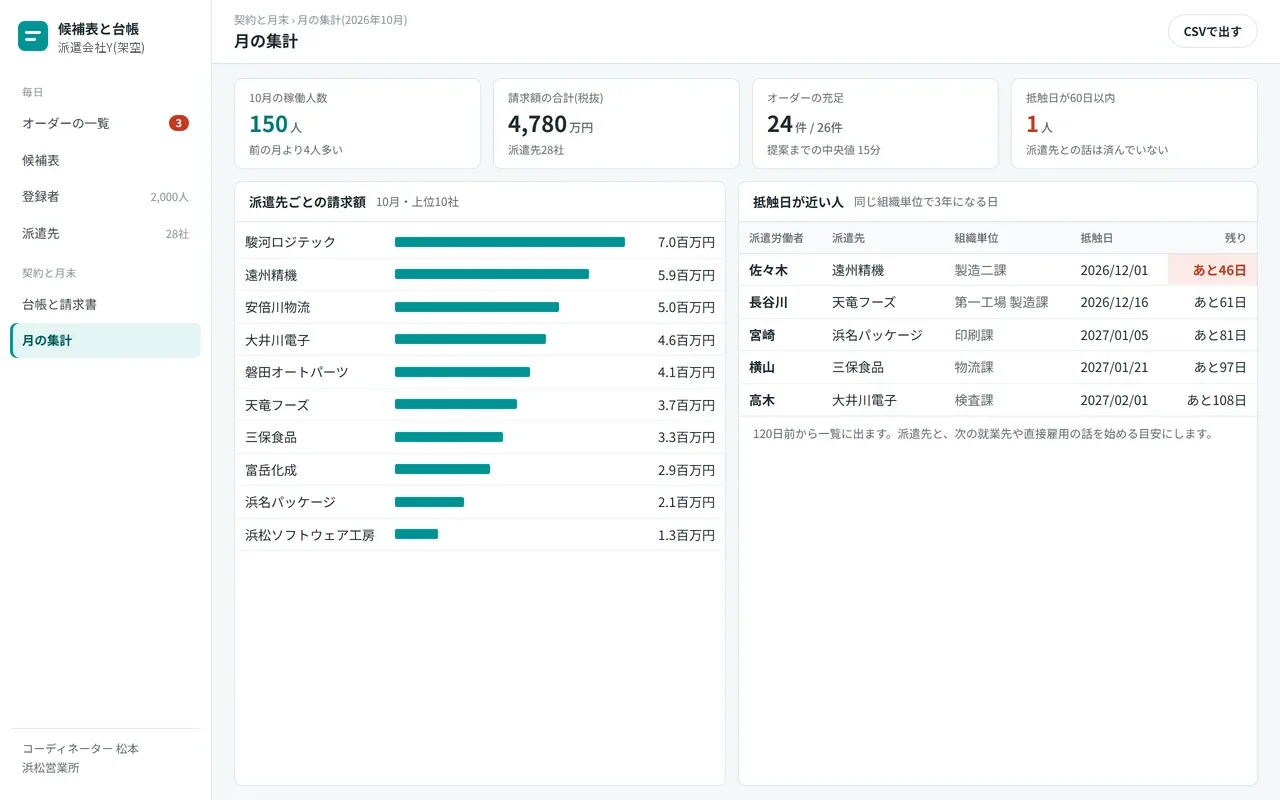Click the 遠州精機 bar in the chart

(x=492, y=274)
